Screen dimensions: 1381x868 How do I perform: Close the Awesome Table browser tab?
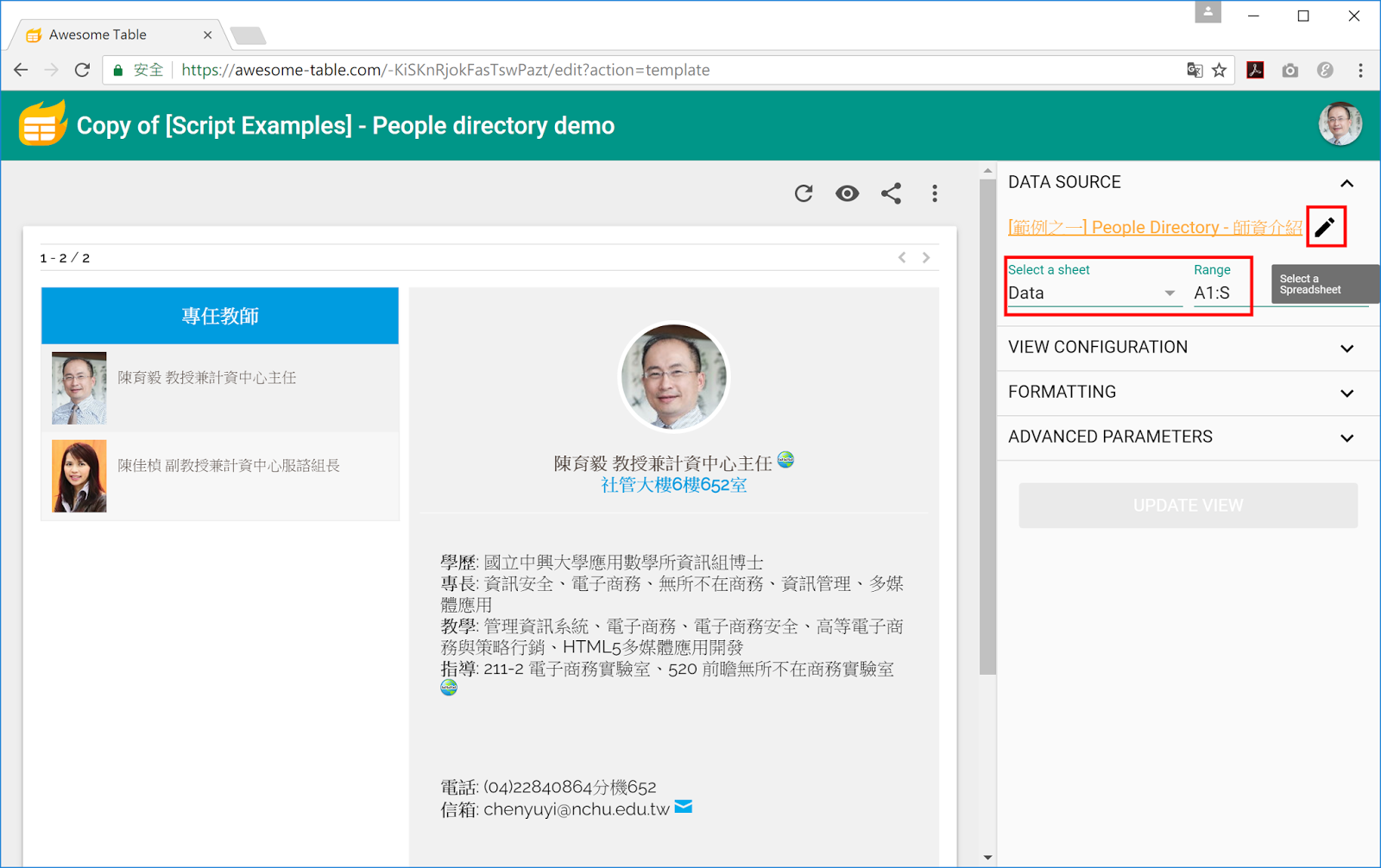click(207, 35)
